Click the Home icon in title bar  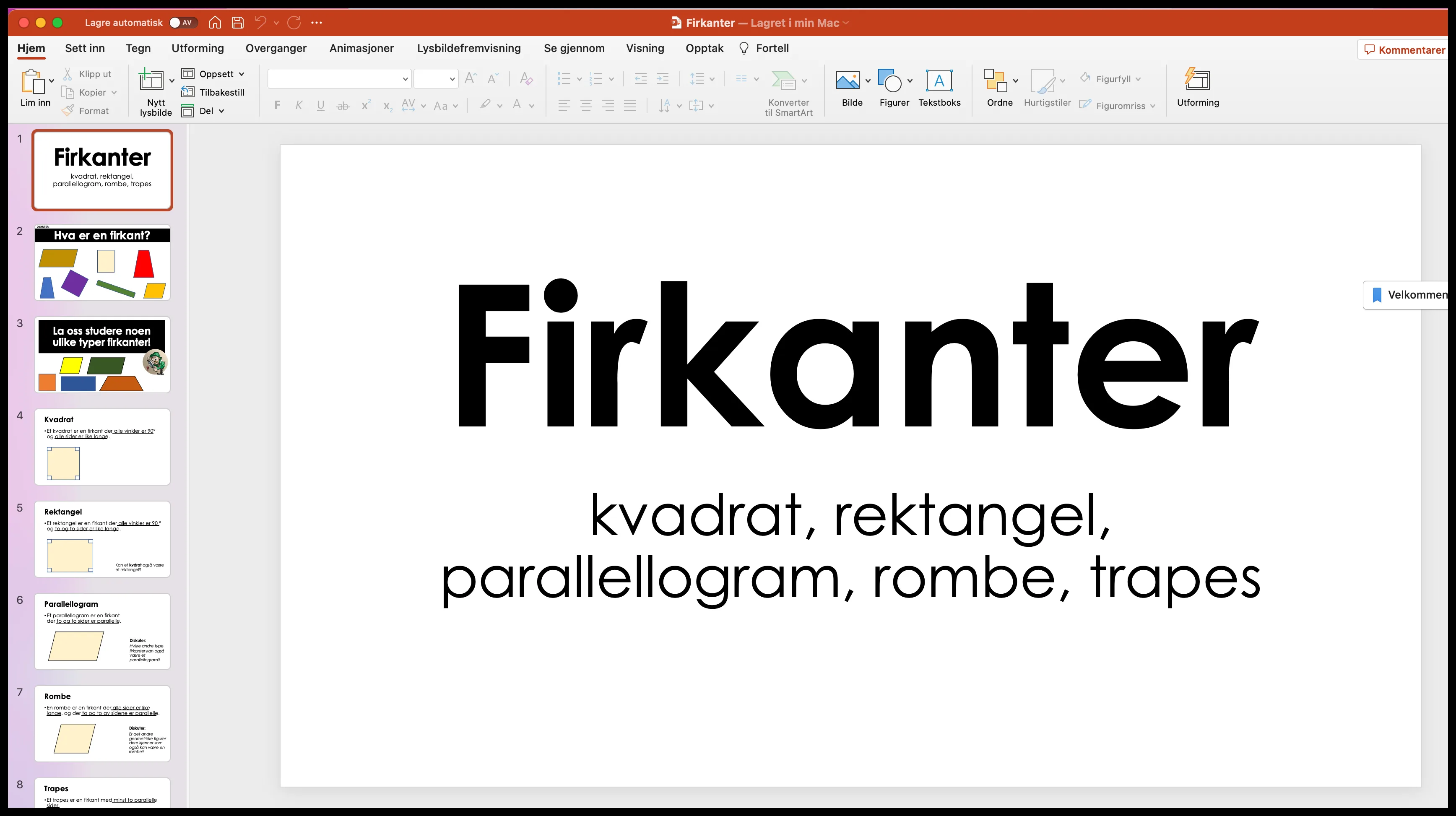click(215, 23)
